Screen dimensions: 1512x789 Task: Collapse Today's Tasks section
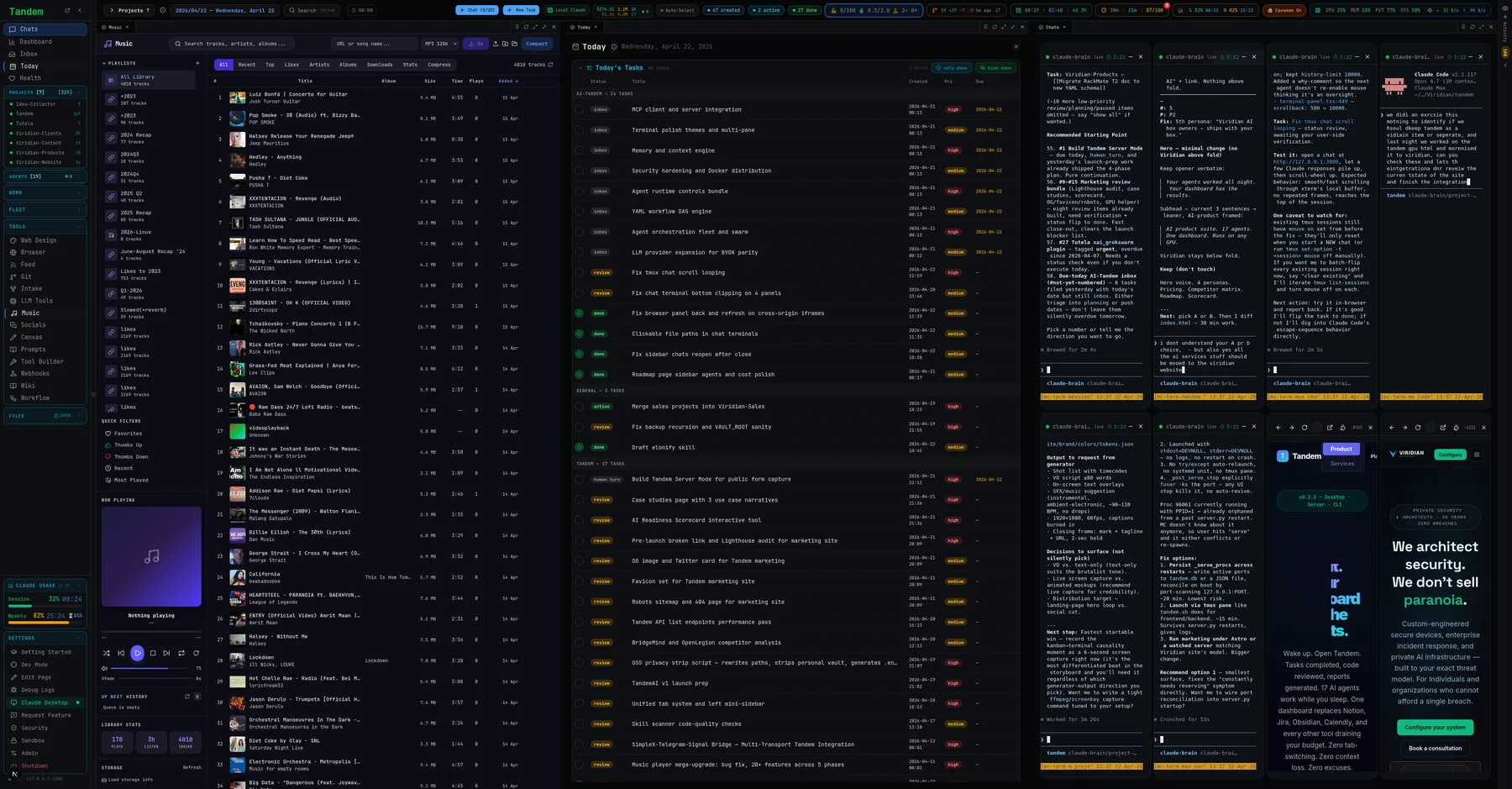(x=579, y=68)
